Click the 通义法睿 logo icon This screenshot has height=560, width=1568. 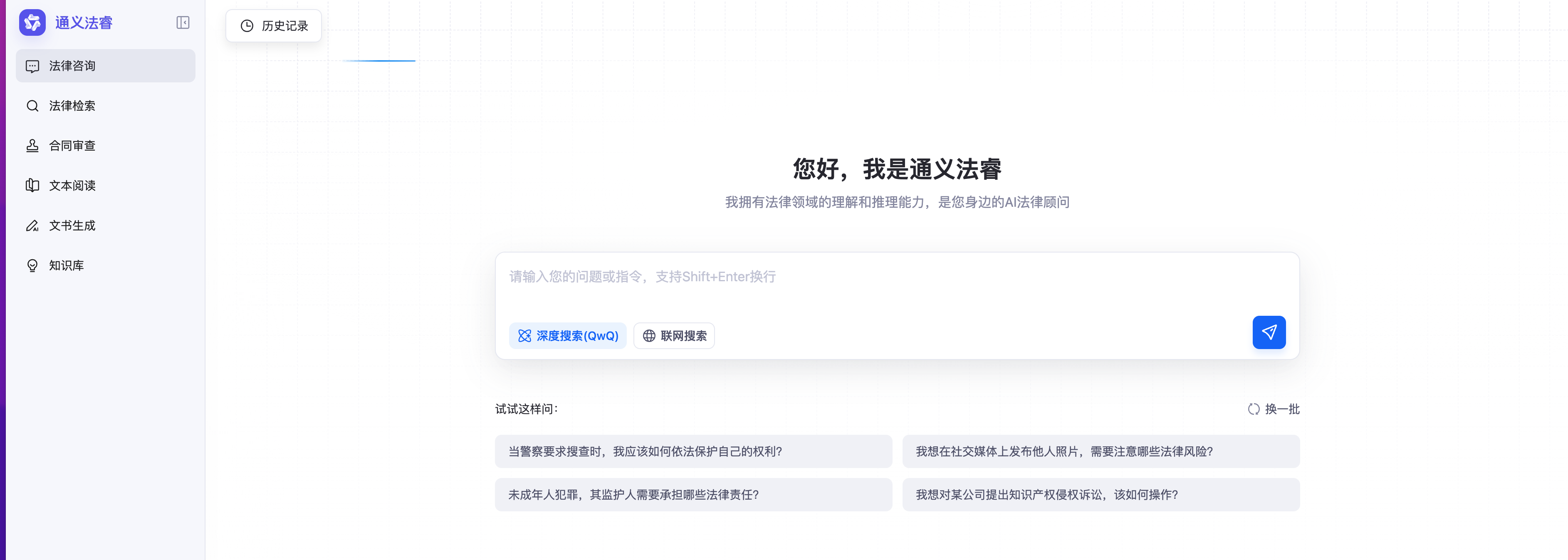click(32, 22)
